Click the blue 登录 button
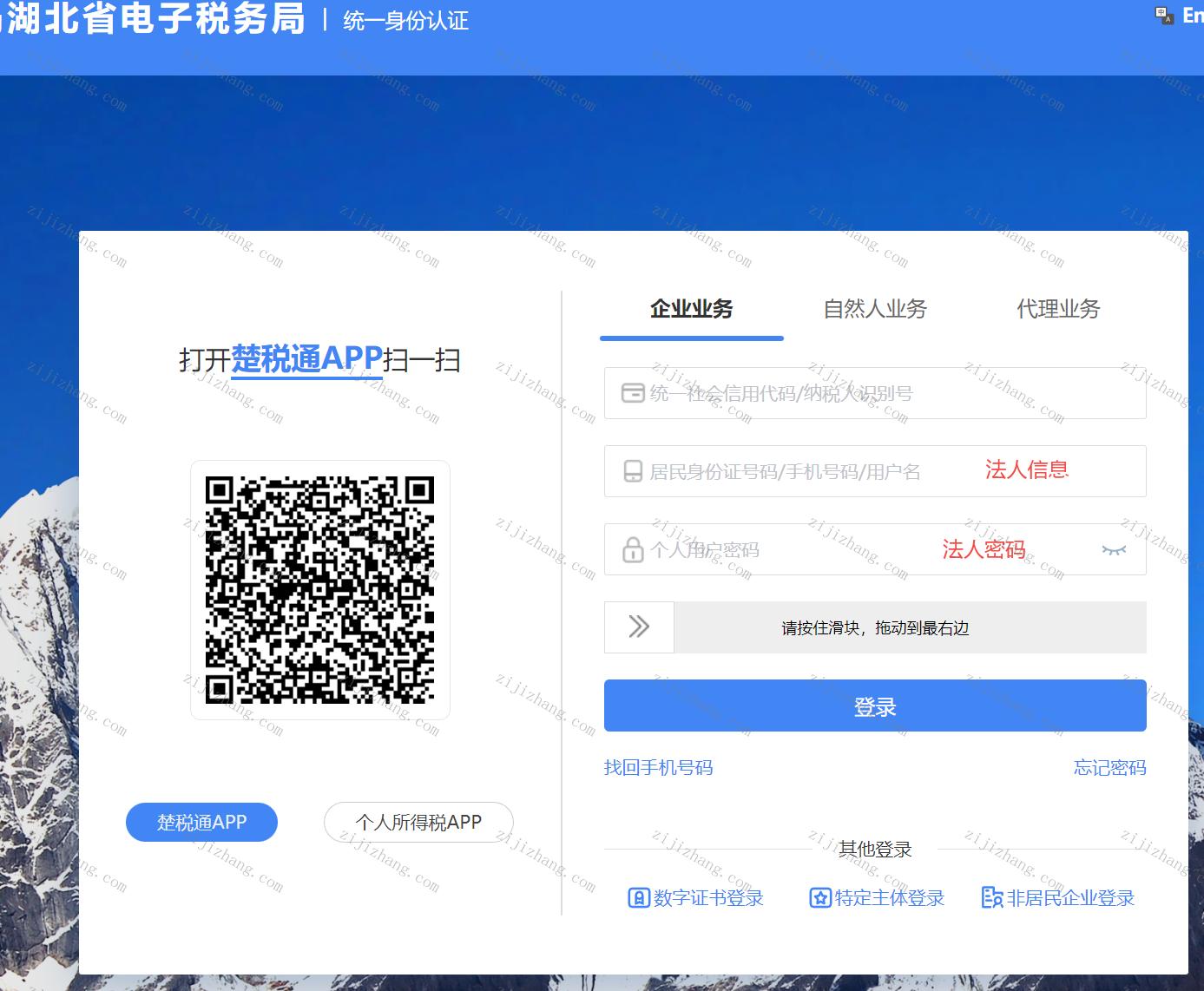Viewport: 1204px width, 991px height. point(875,706)
